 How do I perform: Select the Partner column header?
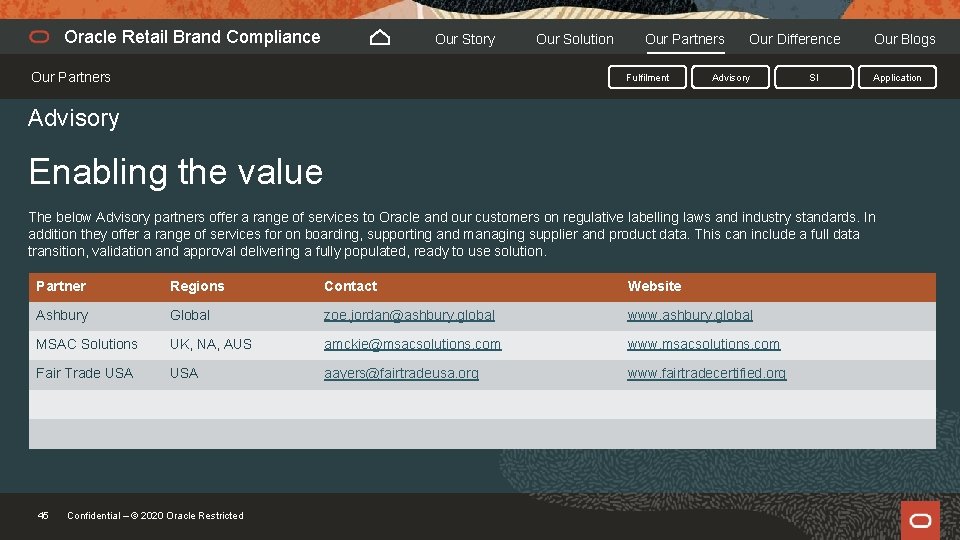tap(61, 286)
